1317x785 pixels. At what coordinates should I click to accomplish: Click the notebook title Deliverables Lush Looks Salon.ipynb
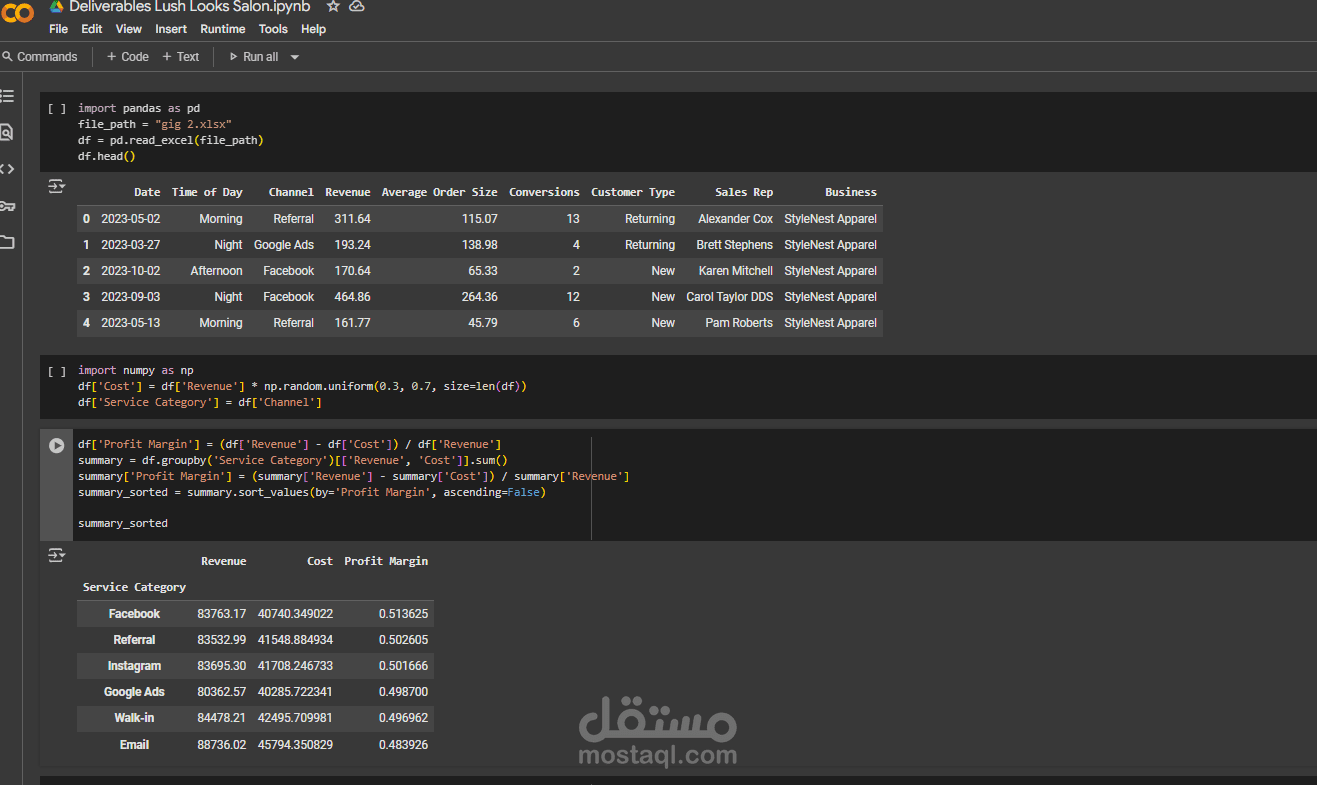pos(190,6)
